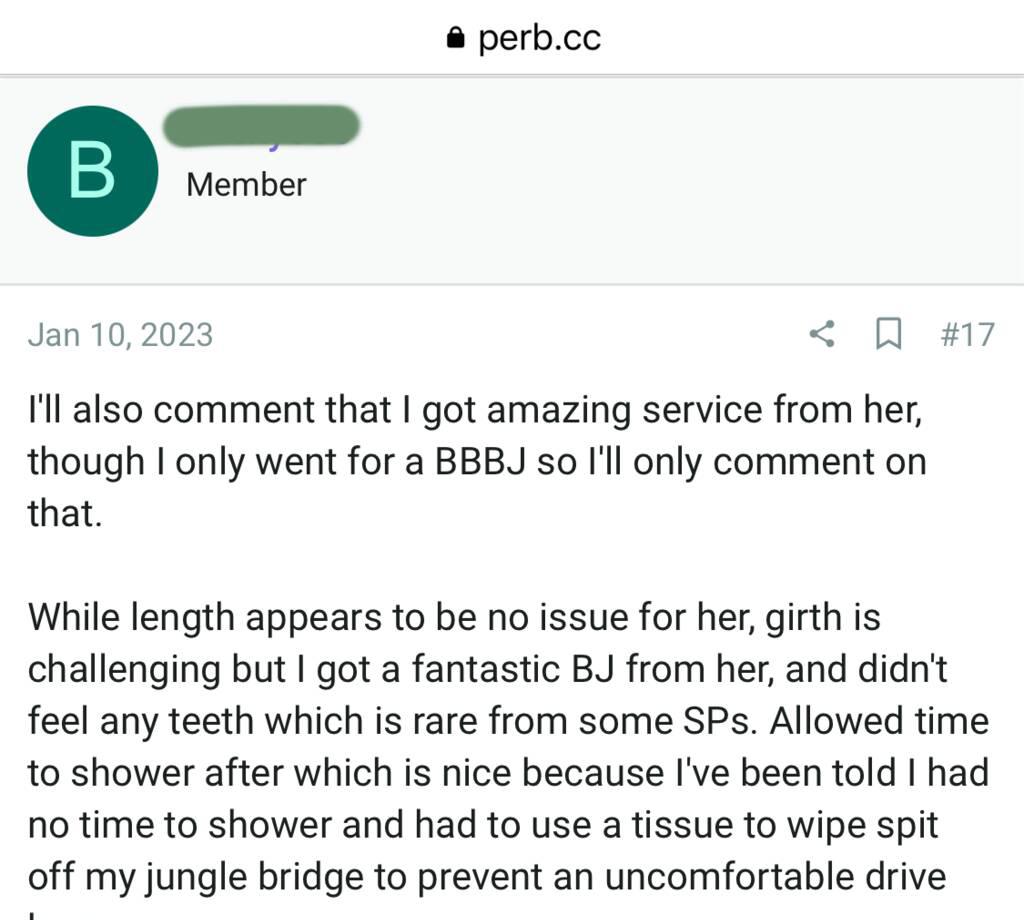1024x920 pixels.
Task: Click the word "that." ending the first paragraph
Action: (x=65, y=513)
